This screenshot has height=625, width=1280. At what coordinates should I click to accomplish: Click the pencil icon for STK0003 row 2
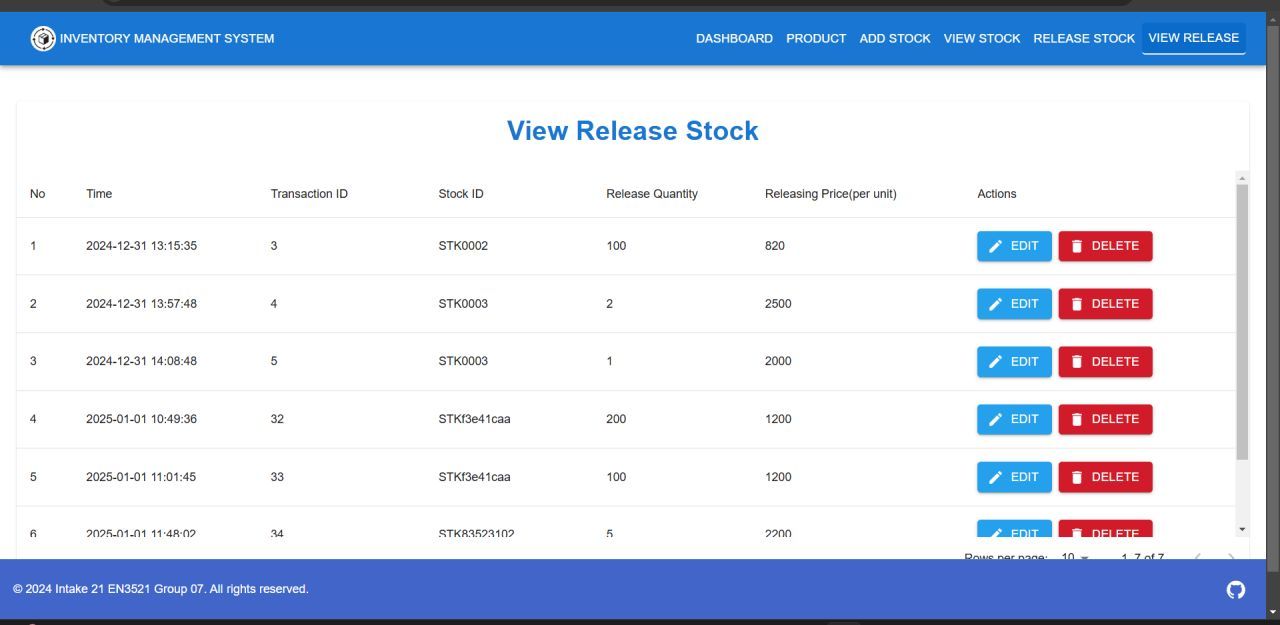(x=995, y=303)
